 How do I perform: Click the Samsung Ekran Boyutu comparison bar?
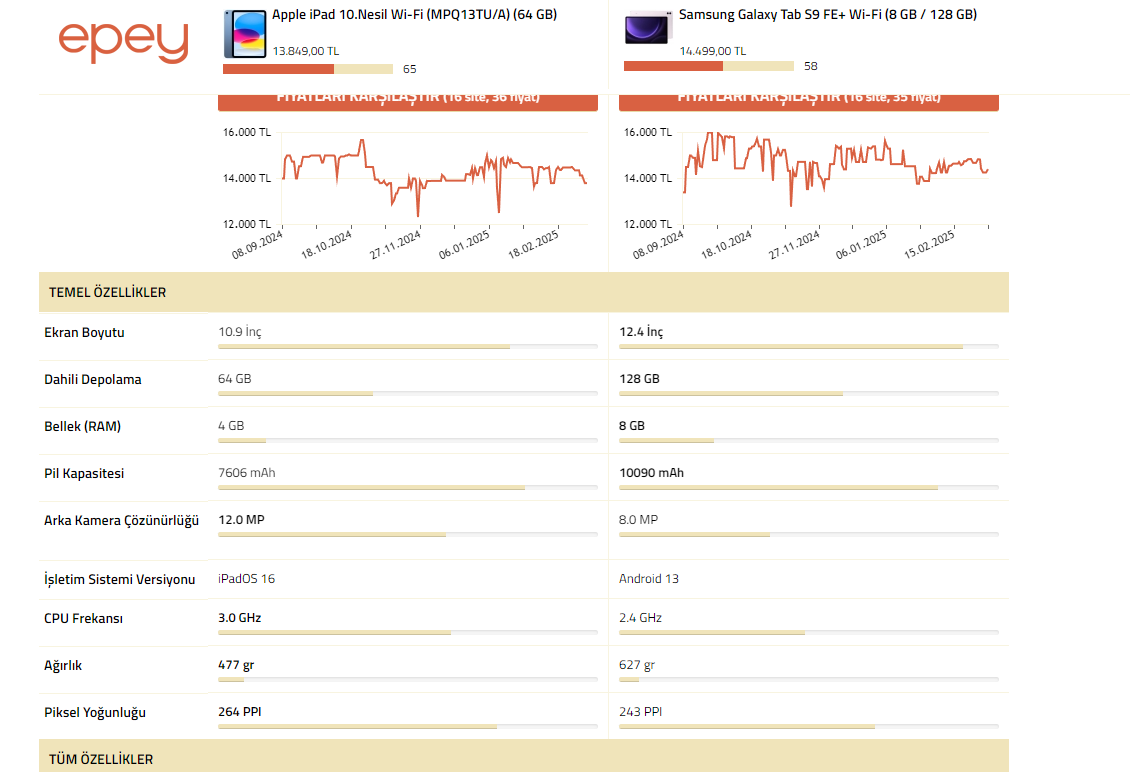(x=809, y=347)
